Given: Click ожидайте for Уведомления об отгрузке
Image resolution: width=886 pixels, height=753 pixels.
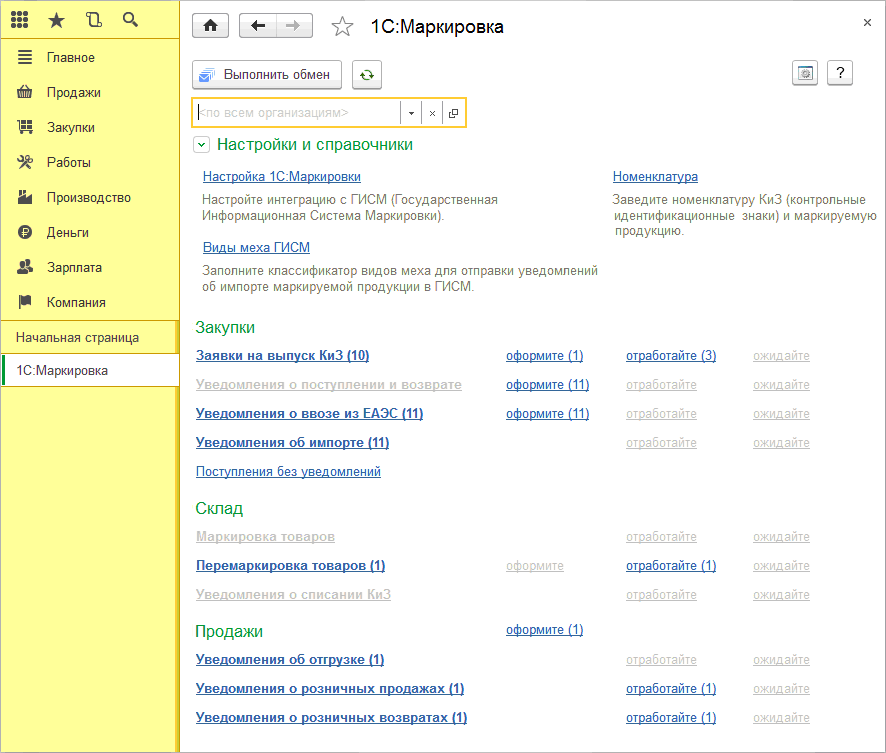Looking at the screenshot, I should coord(781,660).
